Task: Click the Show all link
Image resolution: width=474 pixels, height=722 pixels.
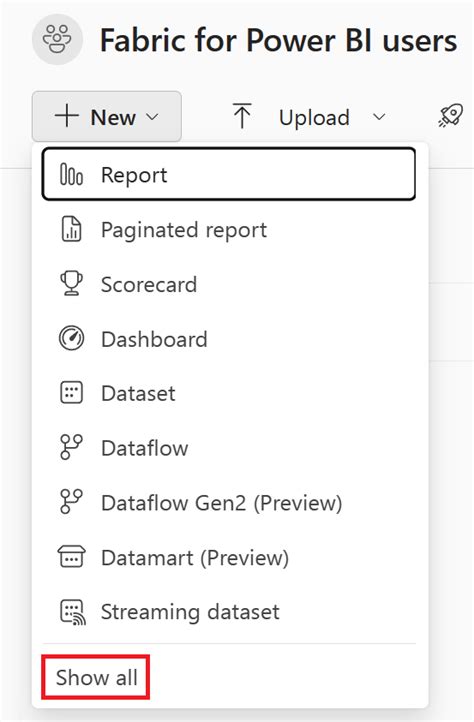Action: (96, 677)
